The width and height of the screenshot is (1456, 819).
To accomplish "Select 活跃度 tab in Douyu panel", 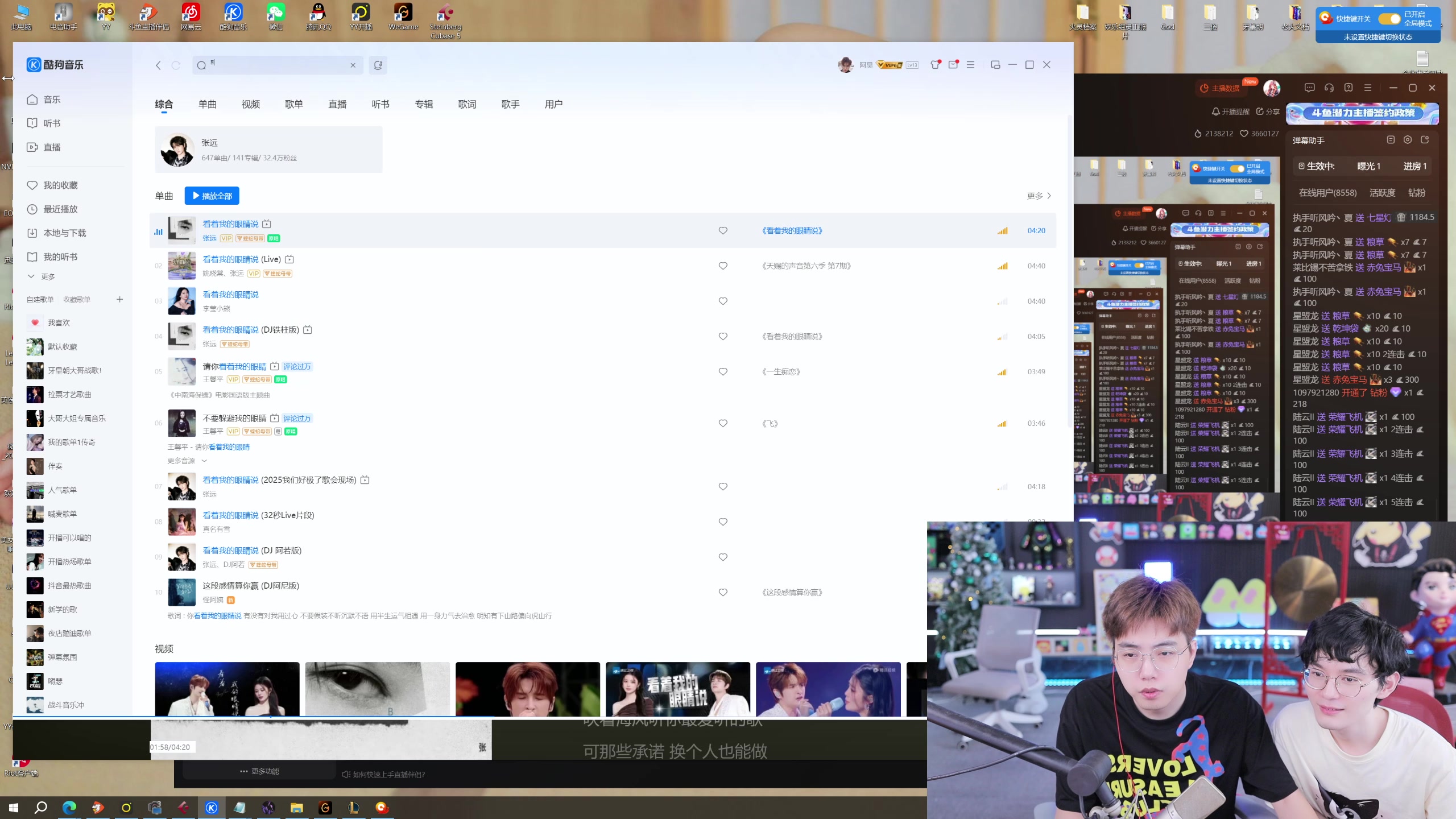I will 1382,193.
